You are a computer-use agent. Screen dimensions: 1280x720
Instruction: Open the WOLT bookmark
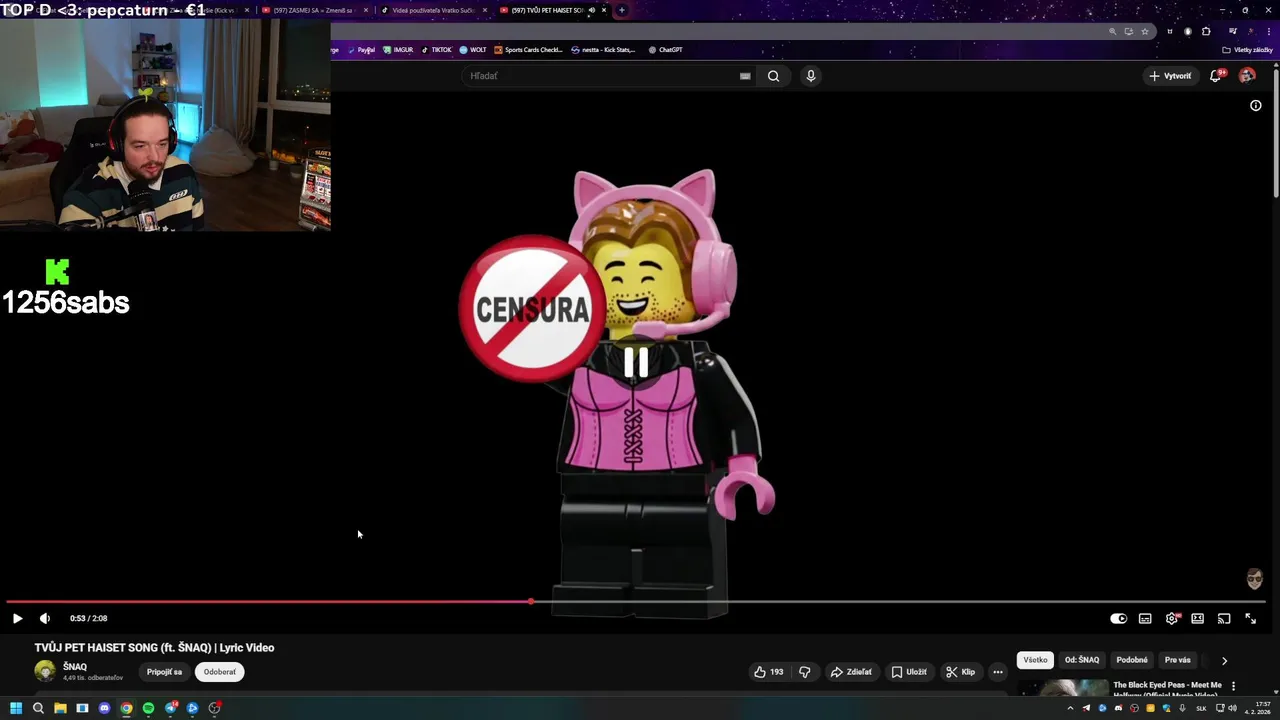473,50
